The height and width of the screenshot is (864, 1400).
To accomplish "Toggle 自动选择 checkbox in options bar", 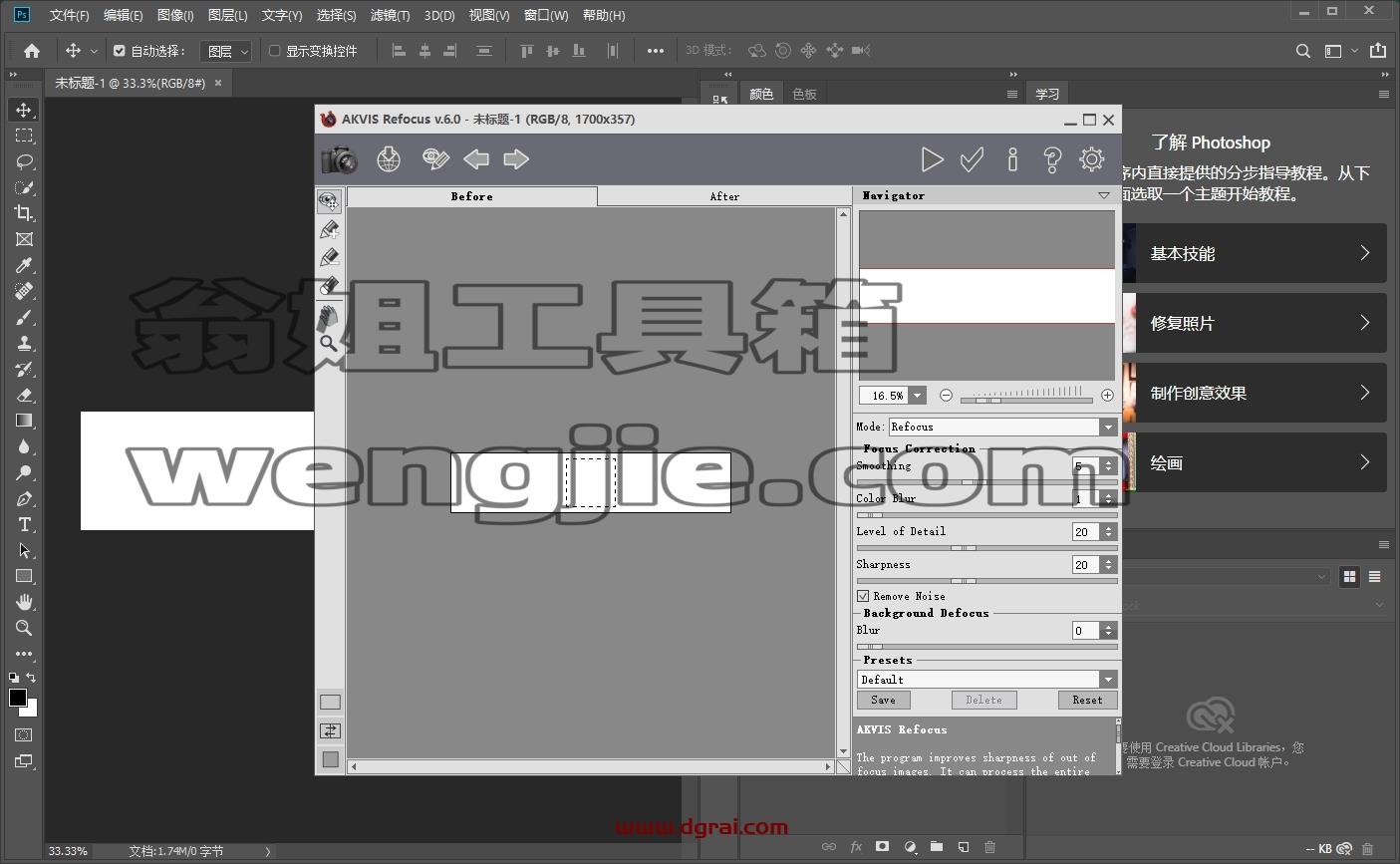I will pos(120,51).
